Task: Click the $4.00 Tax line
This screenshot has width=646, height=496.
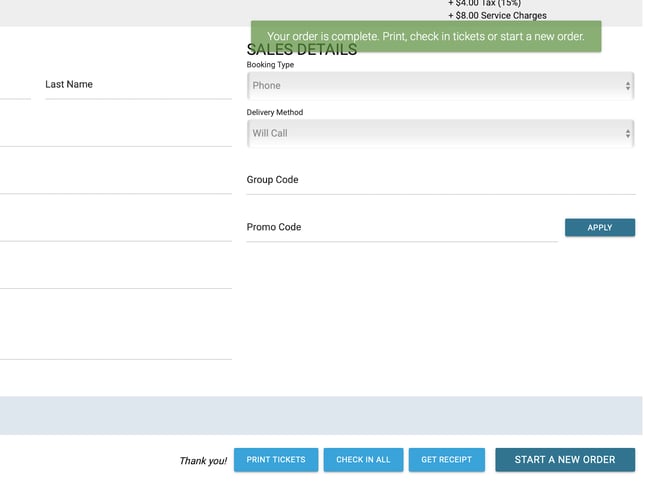Action: click(484, 3)
